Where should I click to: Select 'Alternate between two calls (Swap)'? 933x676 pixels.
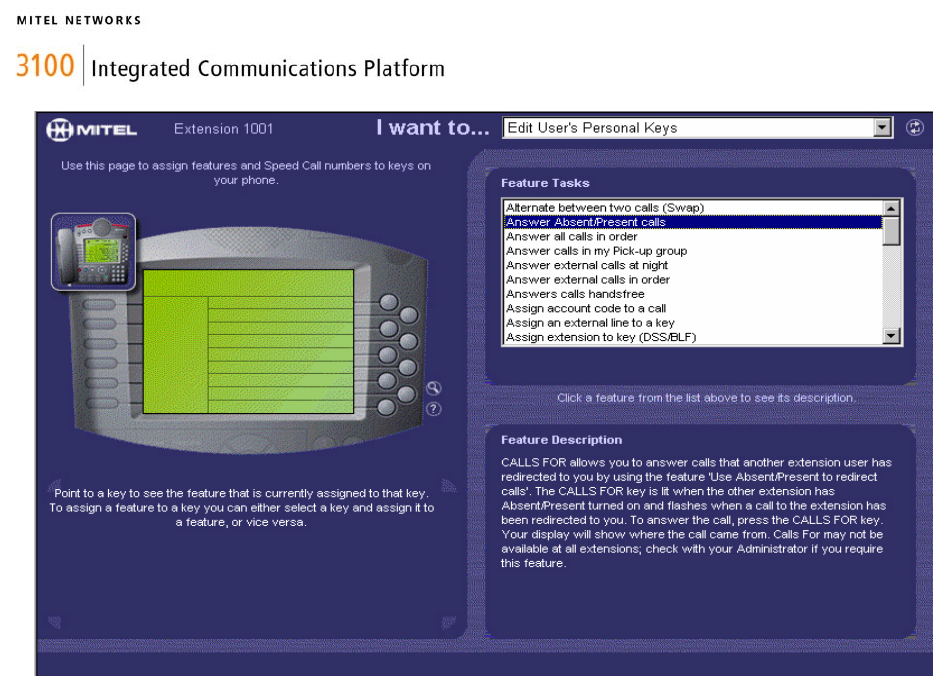click(693, 208)
